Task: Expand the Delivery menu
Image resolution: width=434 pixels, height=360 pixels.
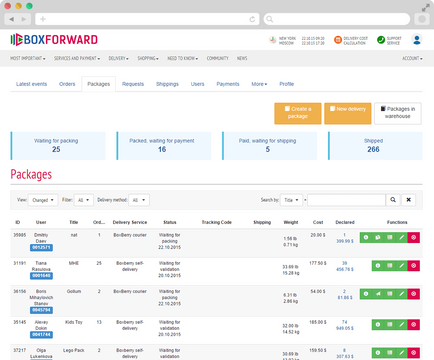Action: click(118, 58)
